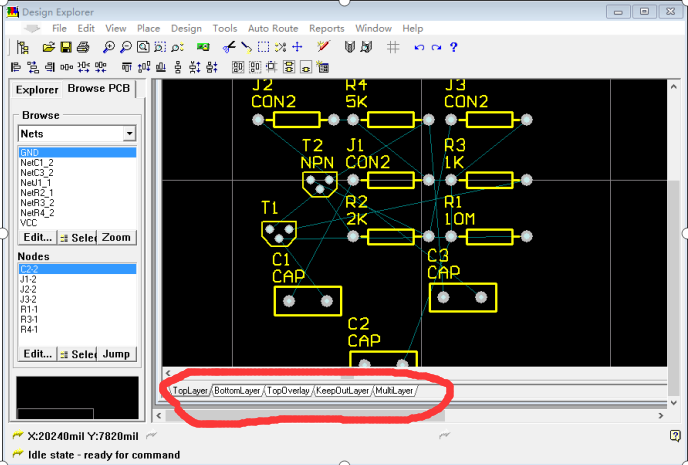Select the KeepOutLayer layer tab
Viewport: 688px width, 465px height.
(342, 390)
